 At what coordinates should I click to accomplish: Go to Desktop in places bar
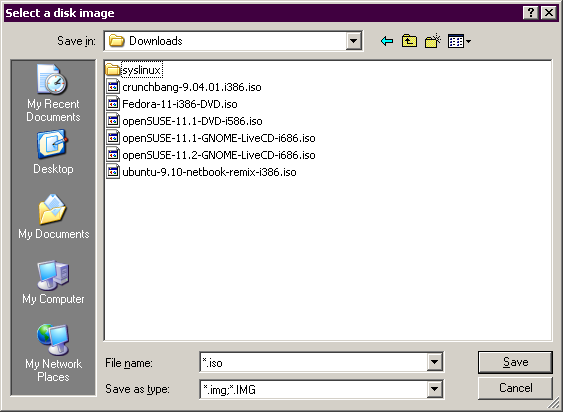(53, 152)
